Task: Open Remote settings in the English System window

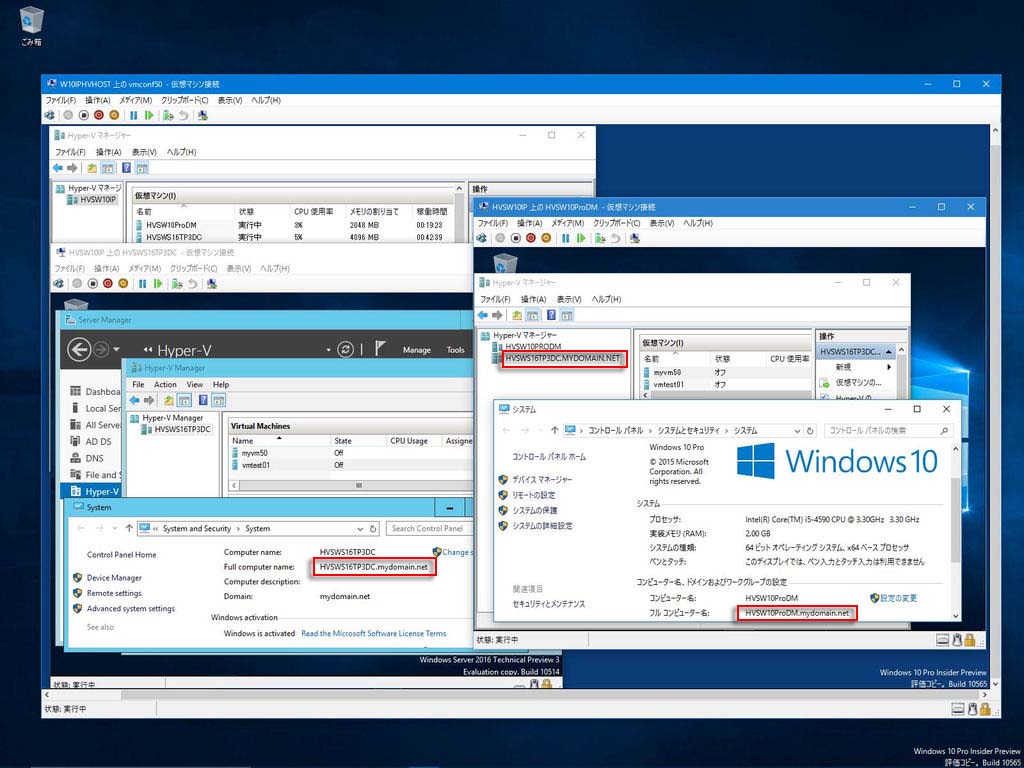Action: point(114,593)
